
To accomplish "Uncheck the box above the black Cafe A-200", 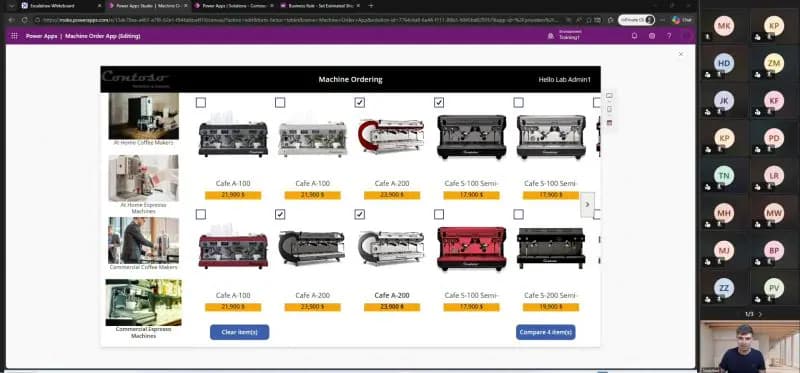I will [280, 214].
